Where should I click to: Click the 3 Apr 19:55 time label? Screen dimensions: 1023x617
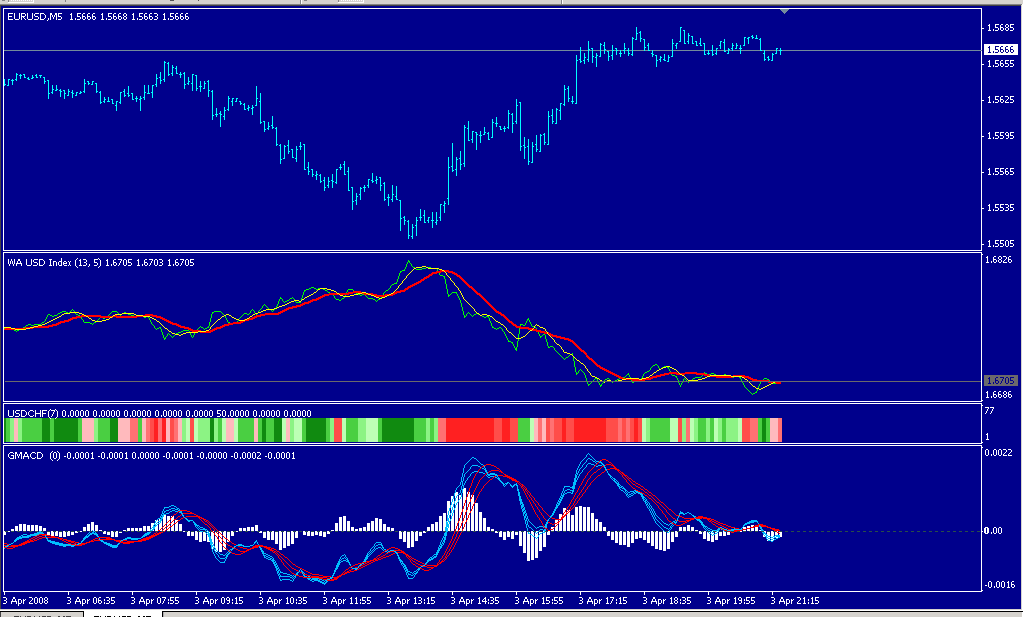point(731,600)
